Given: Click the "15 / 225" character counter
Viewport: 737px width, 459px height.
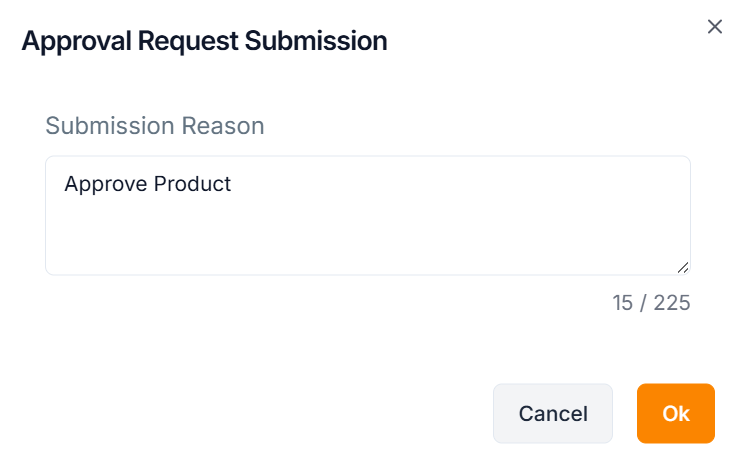Looking at the screenshot, I should [x=651, y=302].
